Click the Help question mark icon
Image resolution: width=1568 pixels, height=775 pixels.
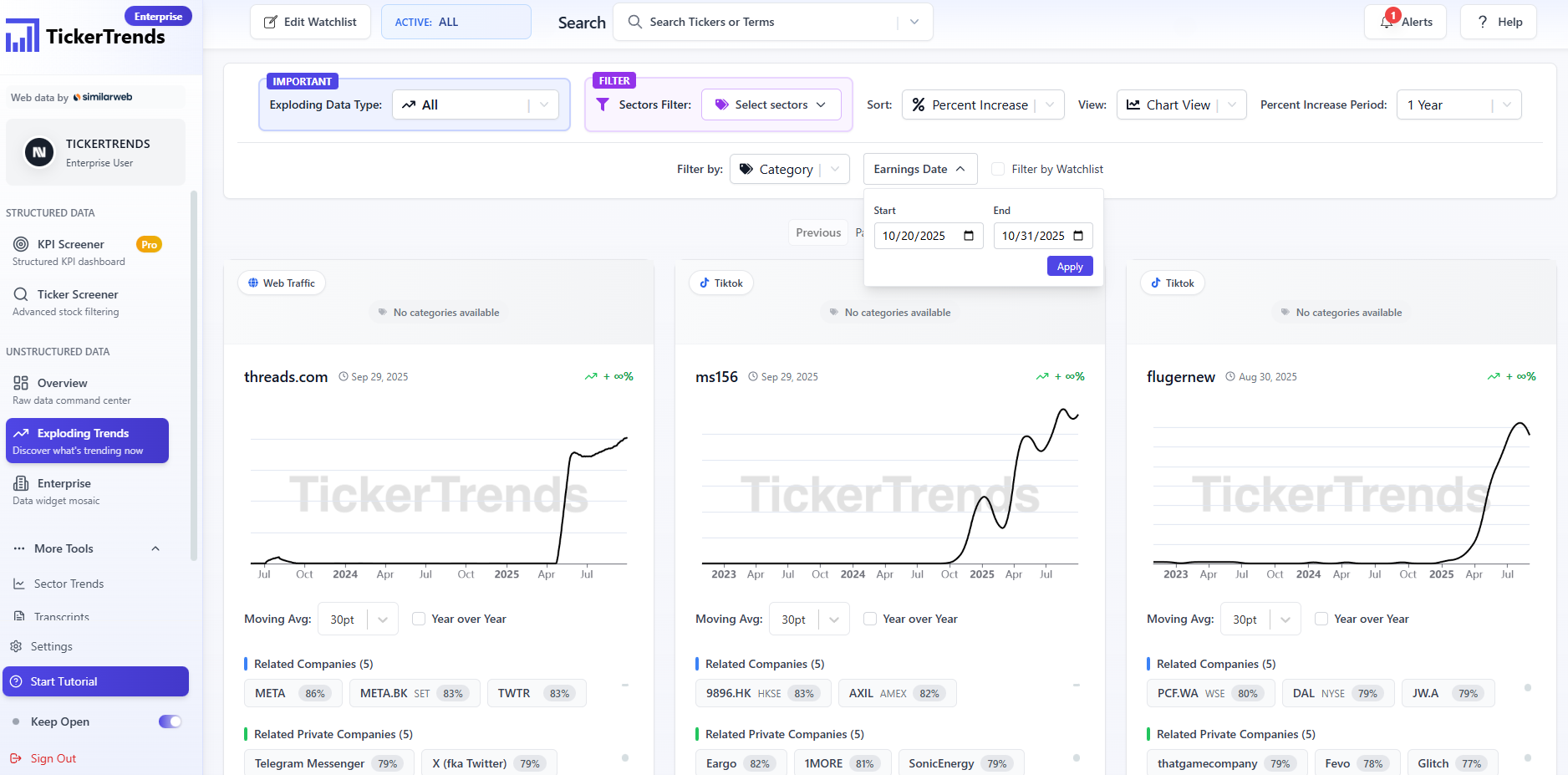[x=1482, y=22]
